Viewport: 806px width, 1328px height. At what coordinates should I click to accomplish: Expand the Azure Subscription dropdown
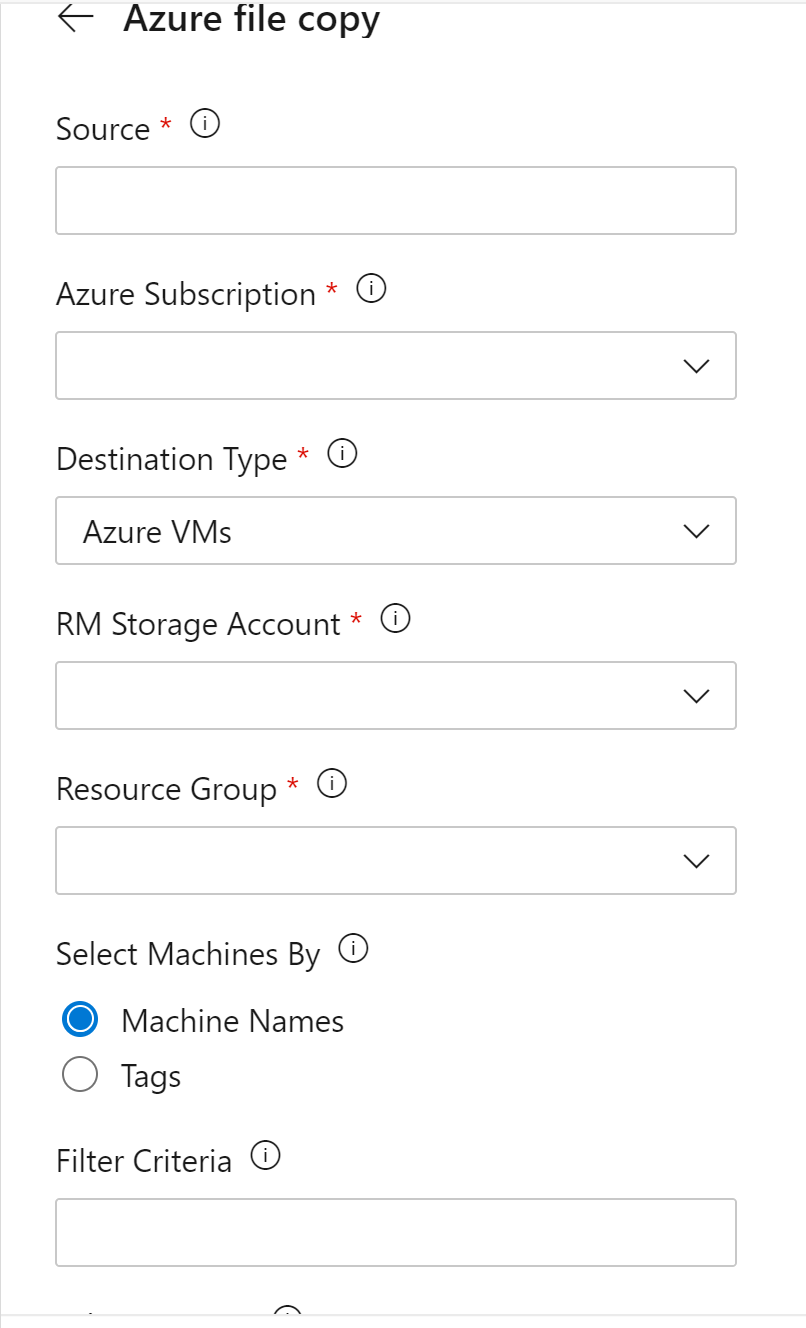click(x=395, y=366)
